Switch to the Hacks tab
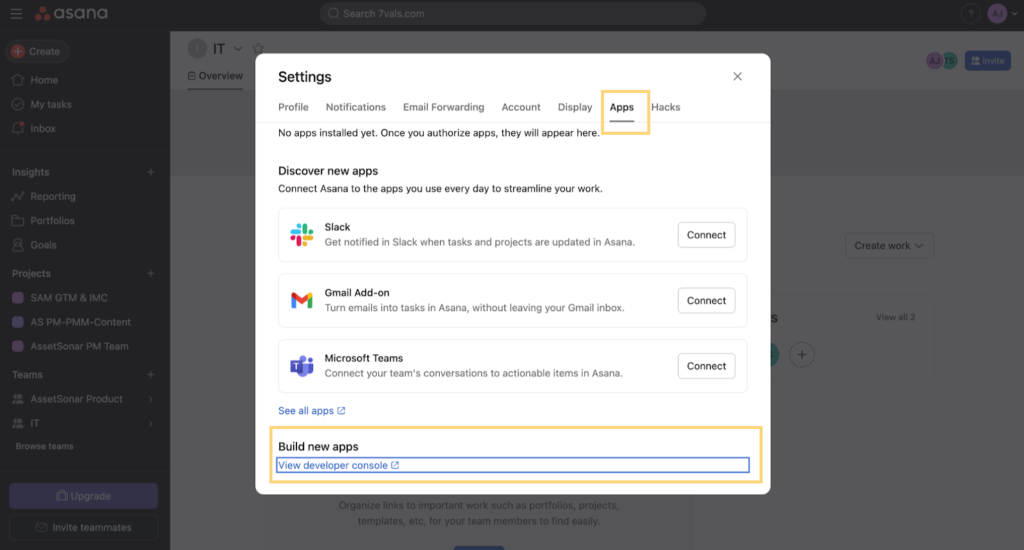Viewport: 1024px width, 550px height. click(x=665, y=107)
